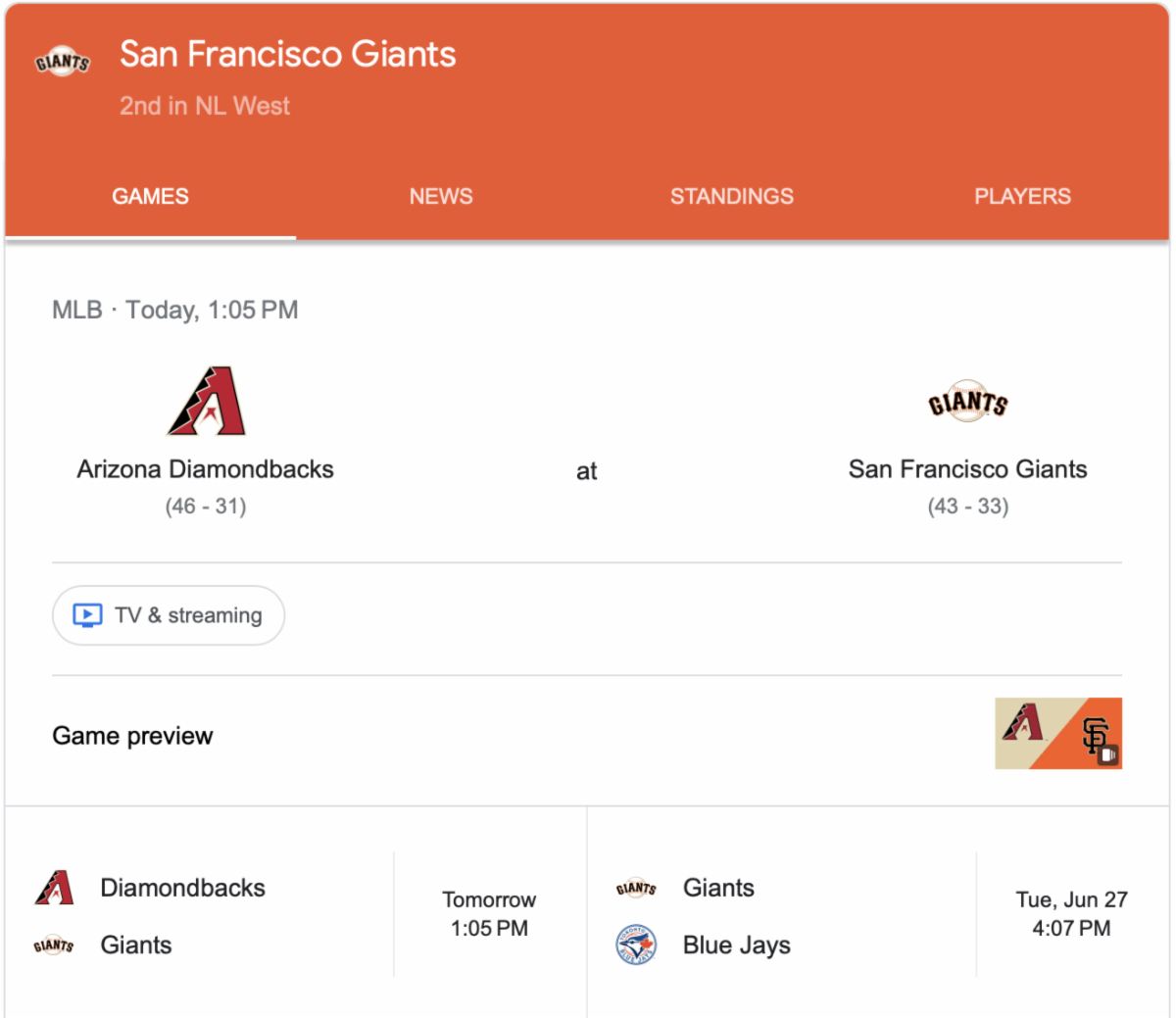This screenshot has height=1018, width=1176.
Task: Click the San Francisco Giants matchup logo
Action: click(x=967, y=402)
